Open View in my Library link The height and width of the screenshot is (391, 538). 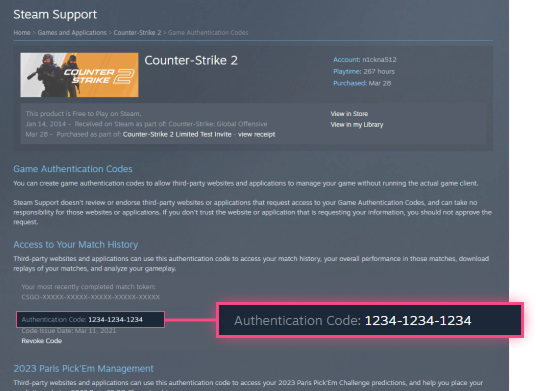pyautogui.click(x=356, y=125)
